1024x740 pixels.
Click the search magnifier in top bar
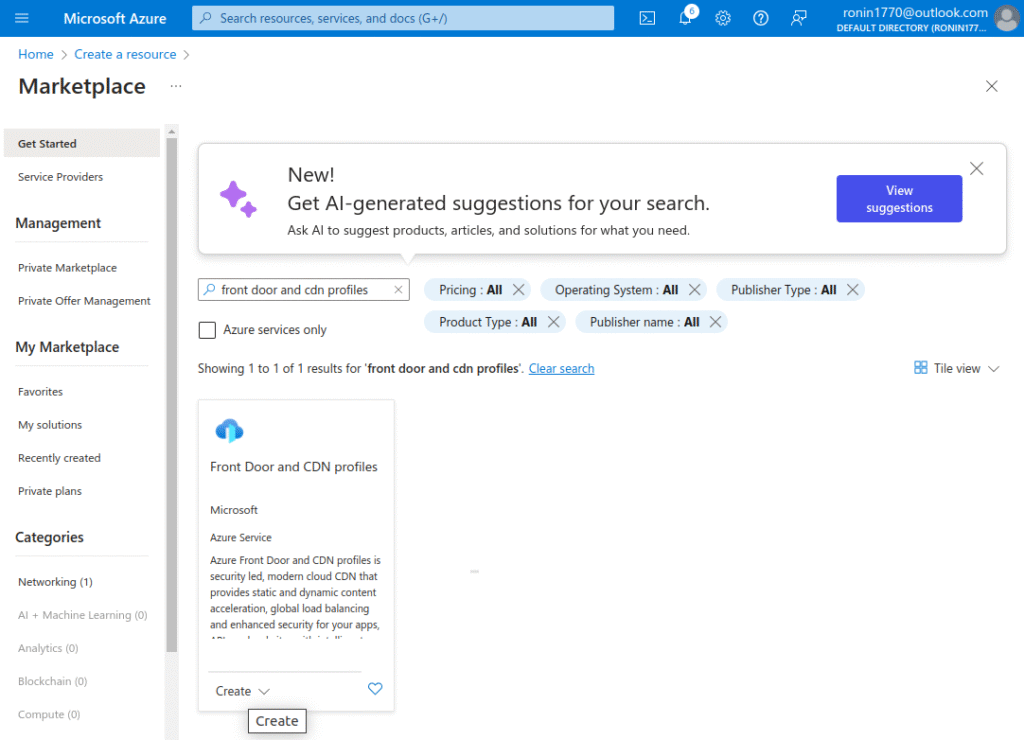(x=206, y=18)
